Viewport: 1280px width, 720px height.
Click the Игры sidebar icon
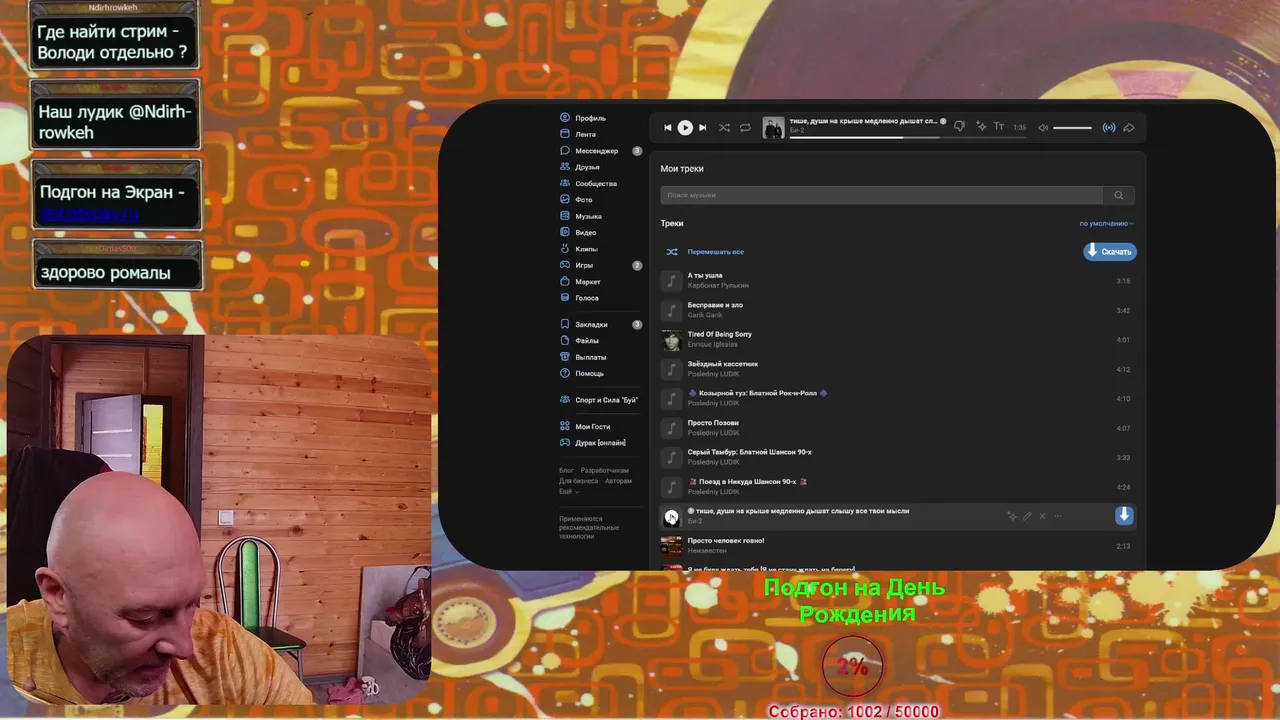coord(565,265)
